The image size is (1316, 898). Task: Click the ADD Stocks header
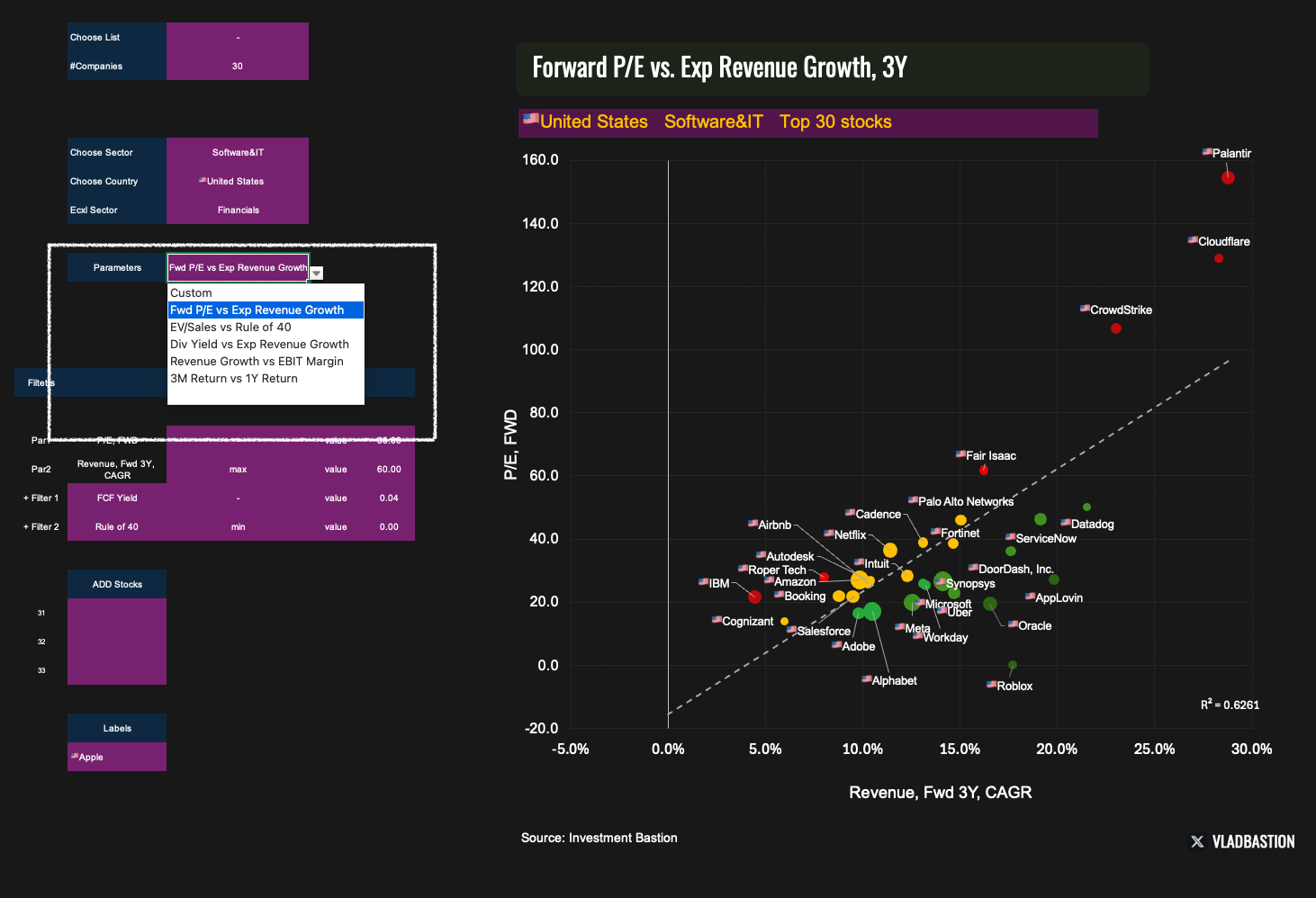117,584
